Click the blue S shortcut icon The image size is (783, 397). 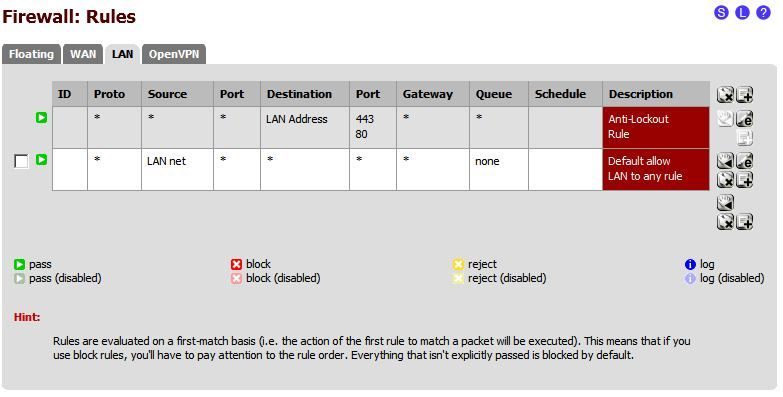point(722,12)
